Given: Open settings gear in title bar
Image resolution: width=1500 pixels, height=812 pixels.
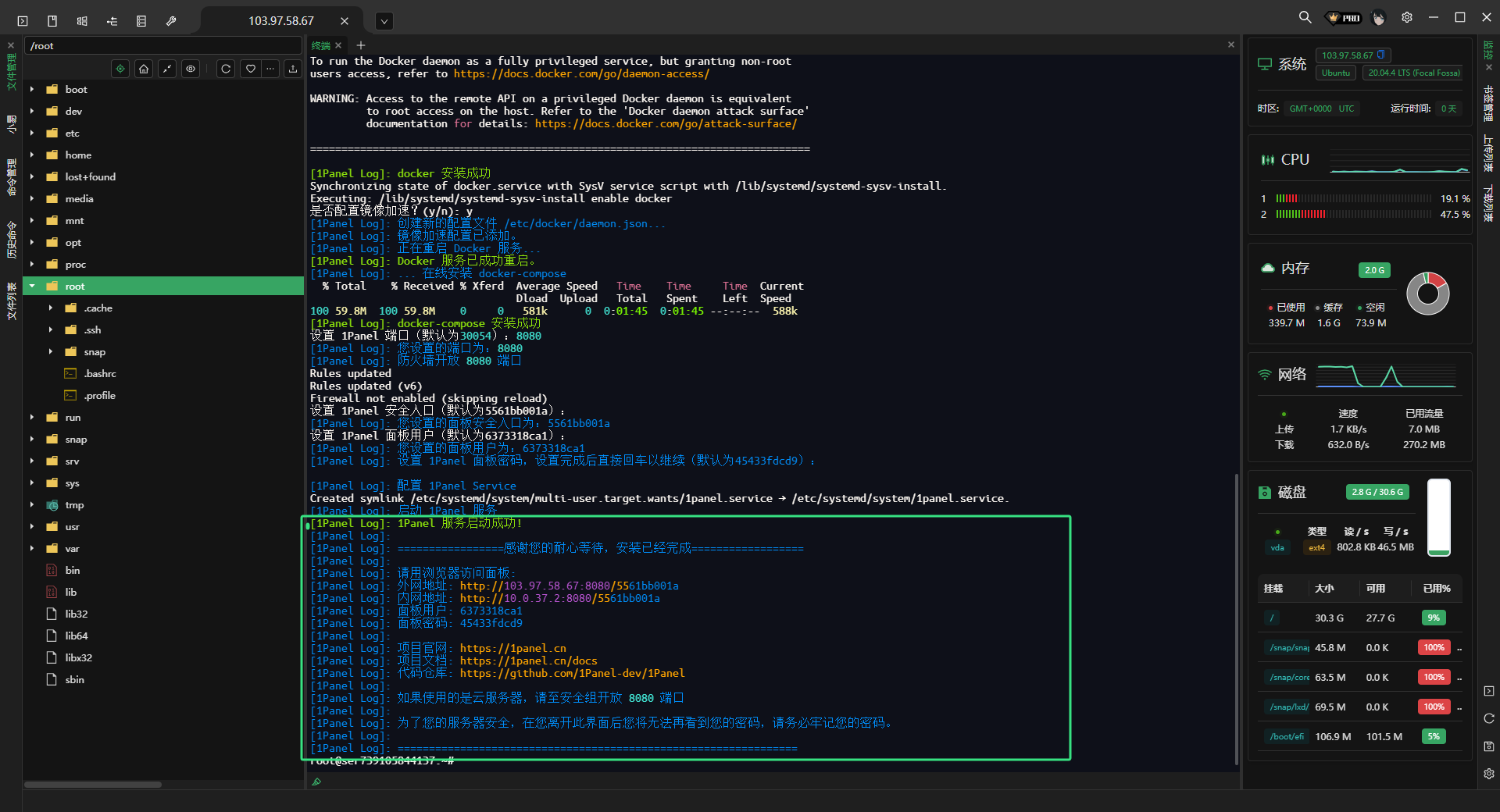Looking at the screenshot, I should click(1407, 17).
